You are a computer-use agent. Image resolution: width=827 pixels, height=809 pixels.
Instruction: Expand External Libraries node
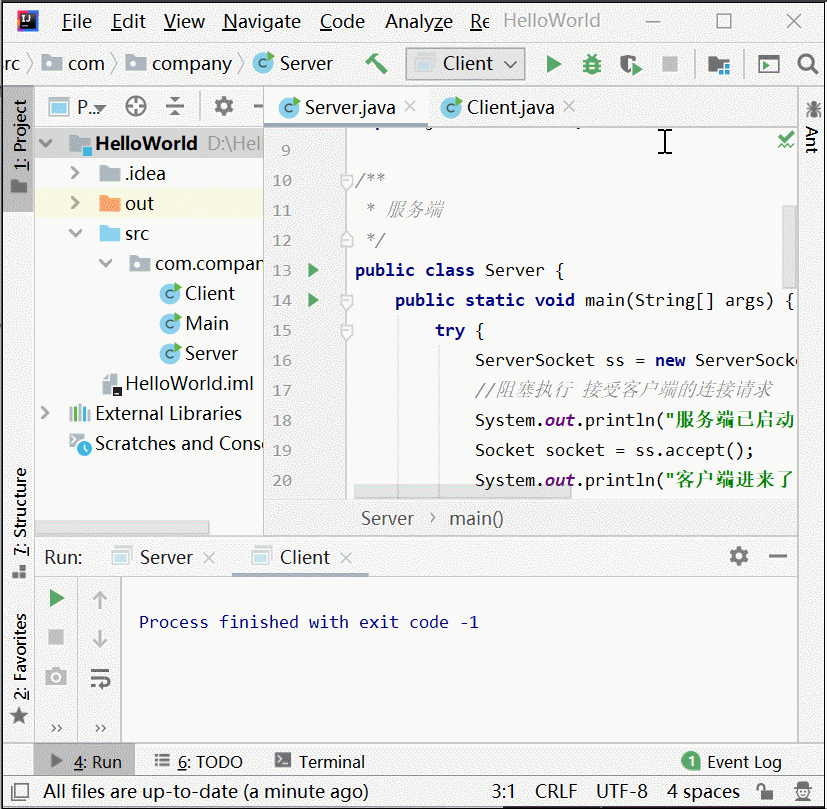tap(45, 413)
